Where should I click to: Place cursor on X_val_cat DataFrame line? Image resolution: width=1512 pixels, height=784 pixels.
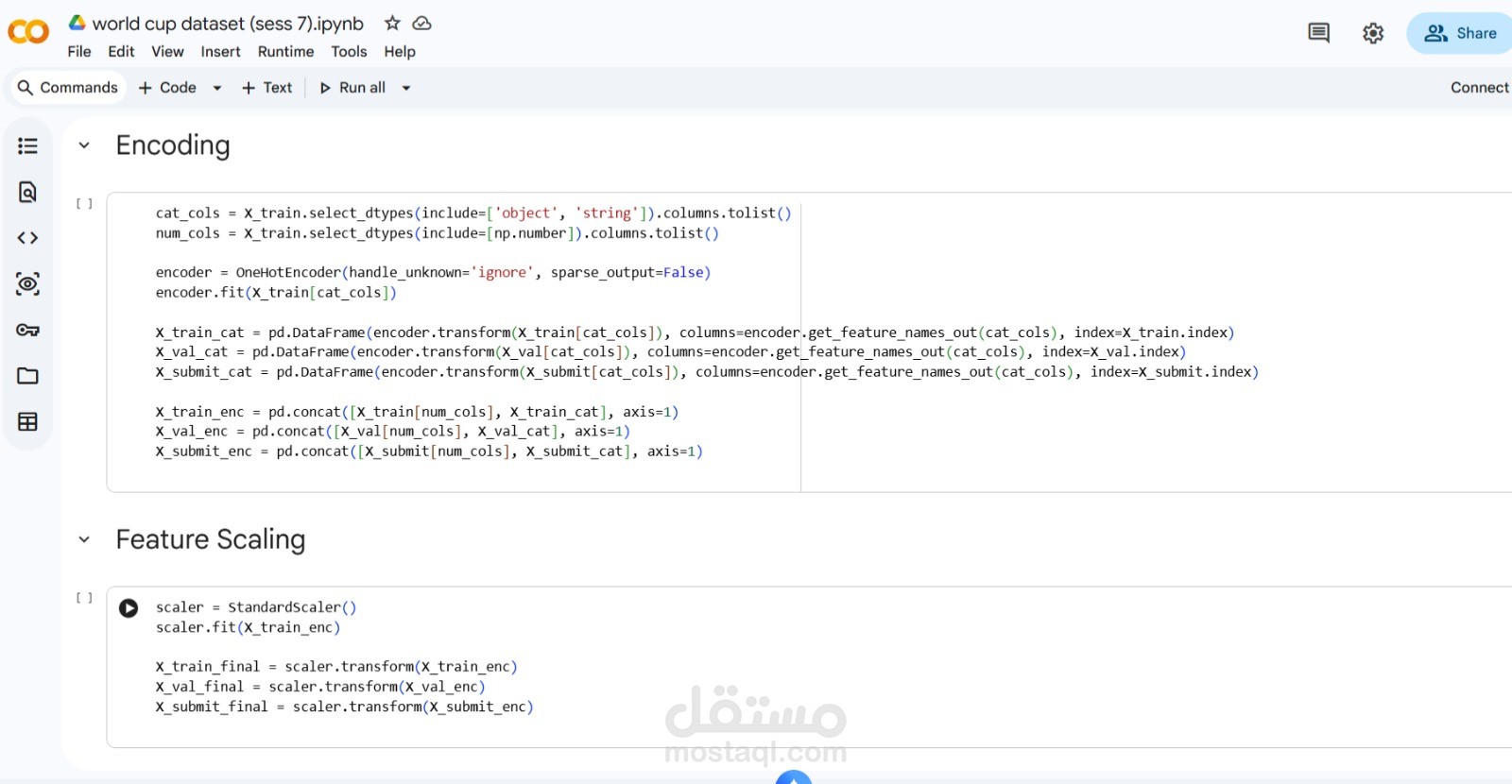[671, 352]
